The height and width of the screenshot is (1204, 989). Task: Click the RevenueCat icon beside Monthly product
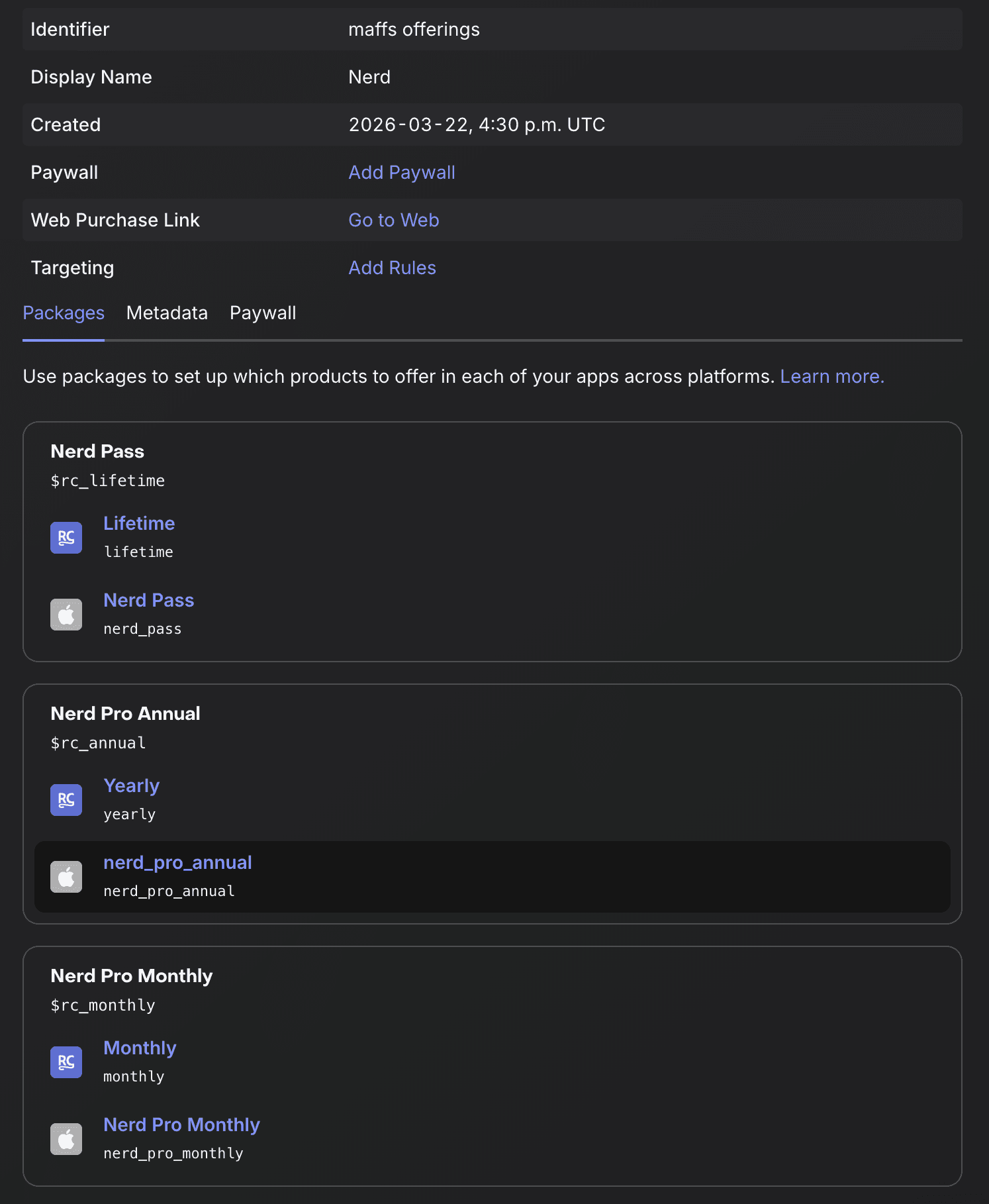click(66, 1062)
